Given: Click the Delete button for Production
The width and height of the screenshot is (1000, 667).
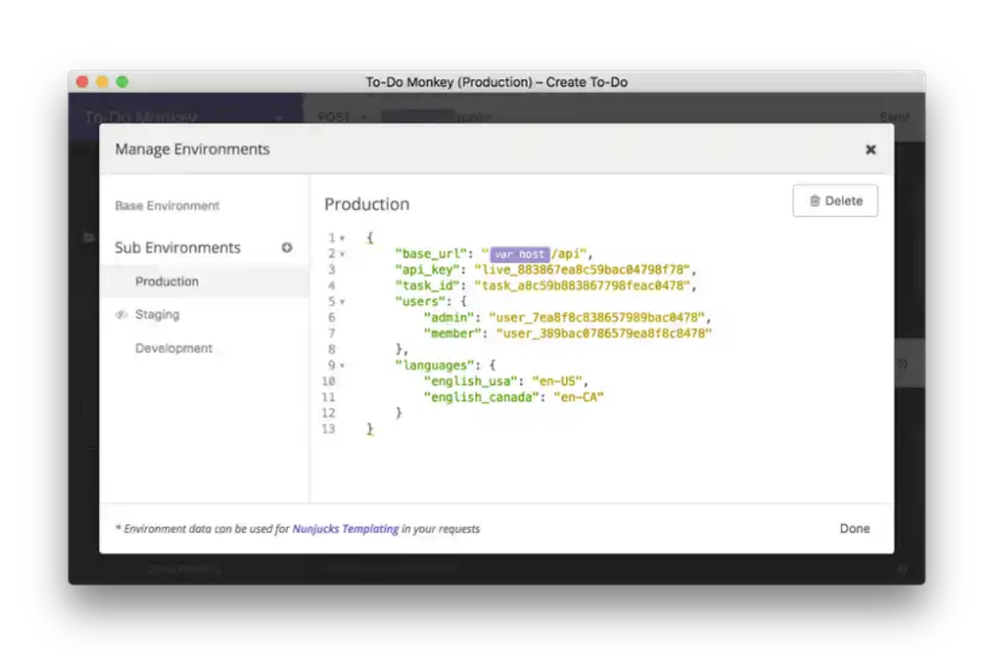Looking at the screenshot, I should click(x=835, y=201).
